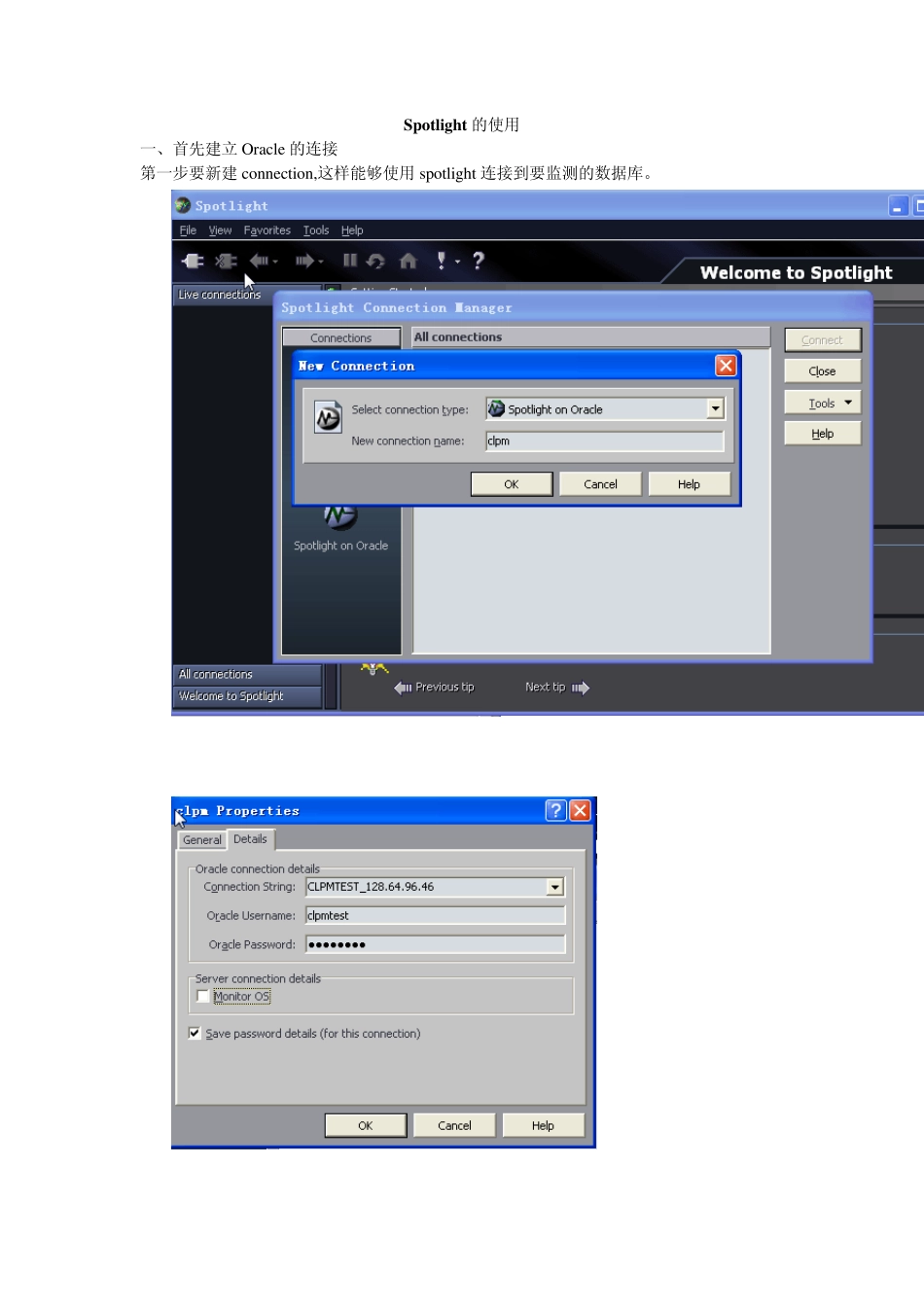The image size is (924, 1307).
Task: Click the question mark help toolbar icon
Action: (478, 260)
